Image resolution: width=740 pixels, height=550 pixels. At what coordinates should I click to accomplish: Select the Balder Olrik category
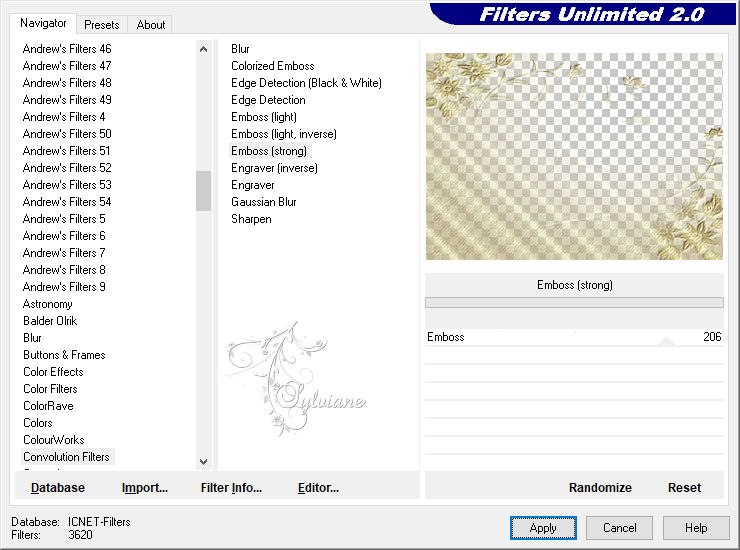(50, 321)
